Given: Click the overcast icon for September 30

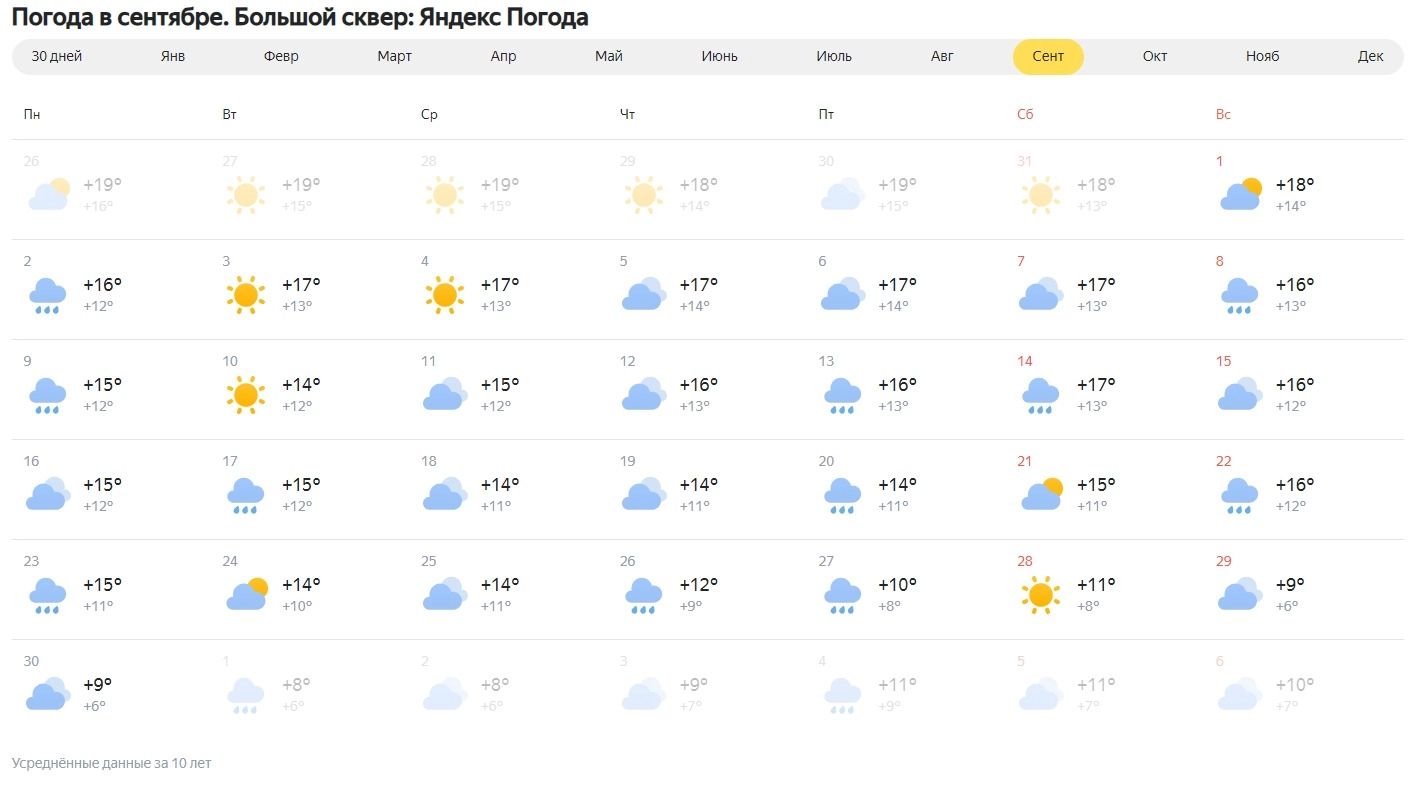Looking at the screenshot, I should (47, 694).
